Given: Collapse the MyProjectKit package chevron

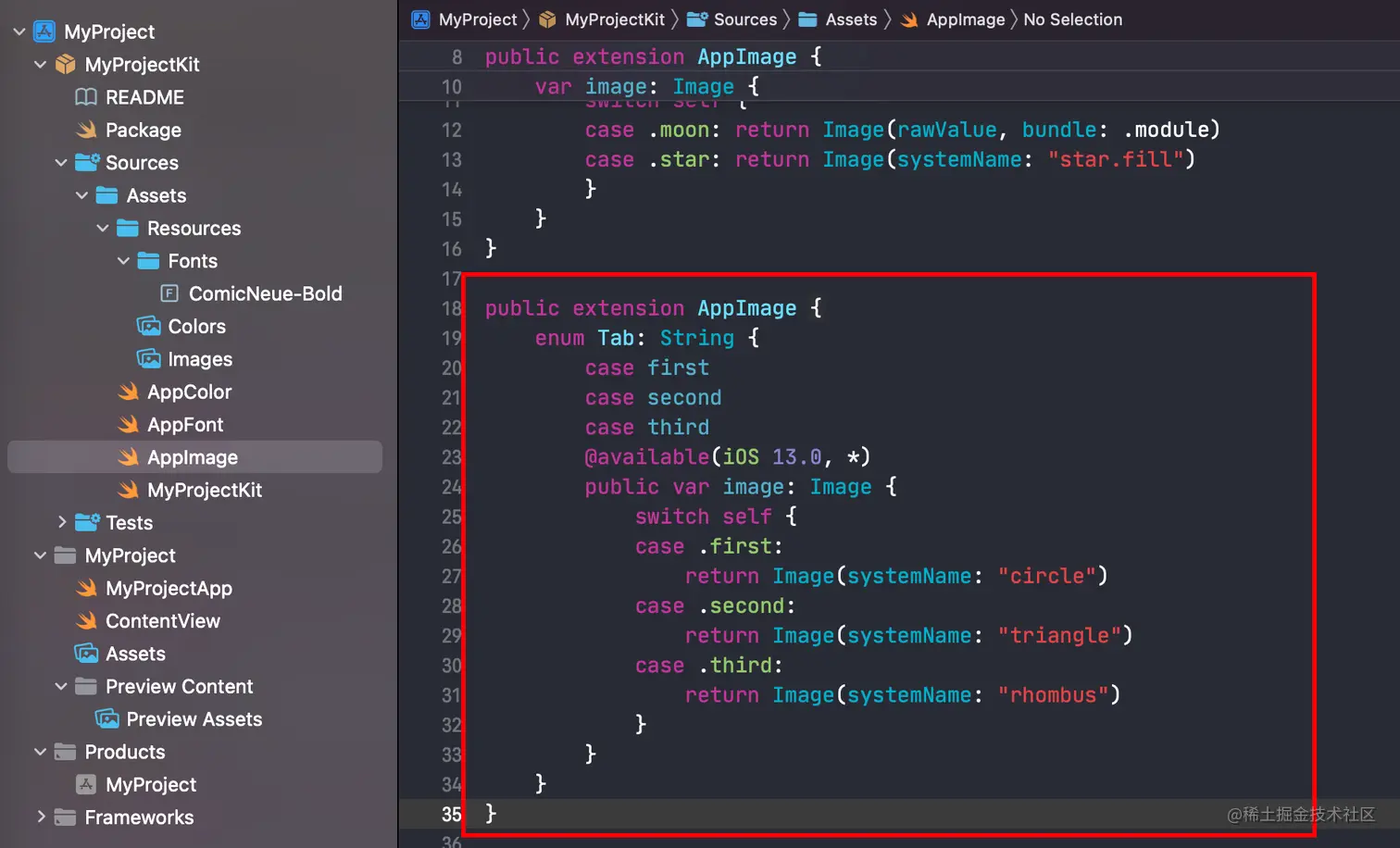Looking at the screenshot, I should [x=40, y=65].
